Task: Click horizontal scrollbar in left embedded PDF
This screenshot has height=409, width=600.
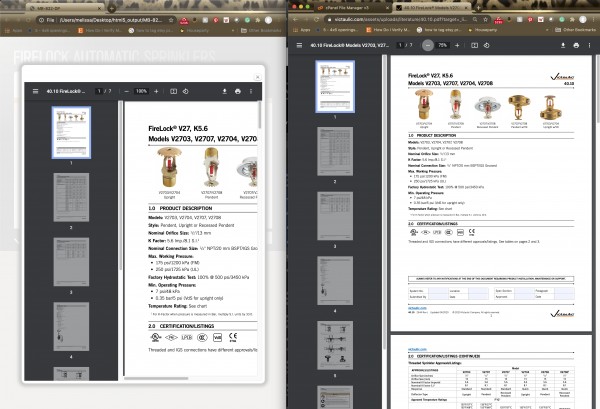Action: coord(156,378)
